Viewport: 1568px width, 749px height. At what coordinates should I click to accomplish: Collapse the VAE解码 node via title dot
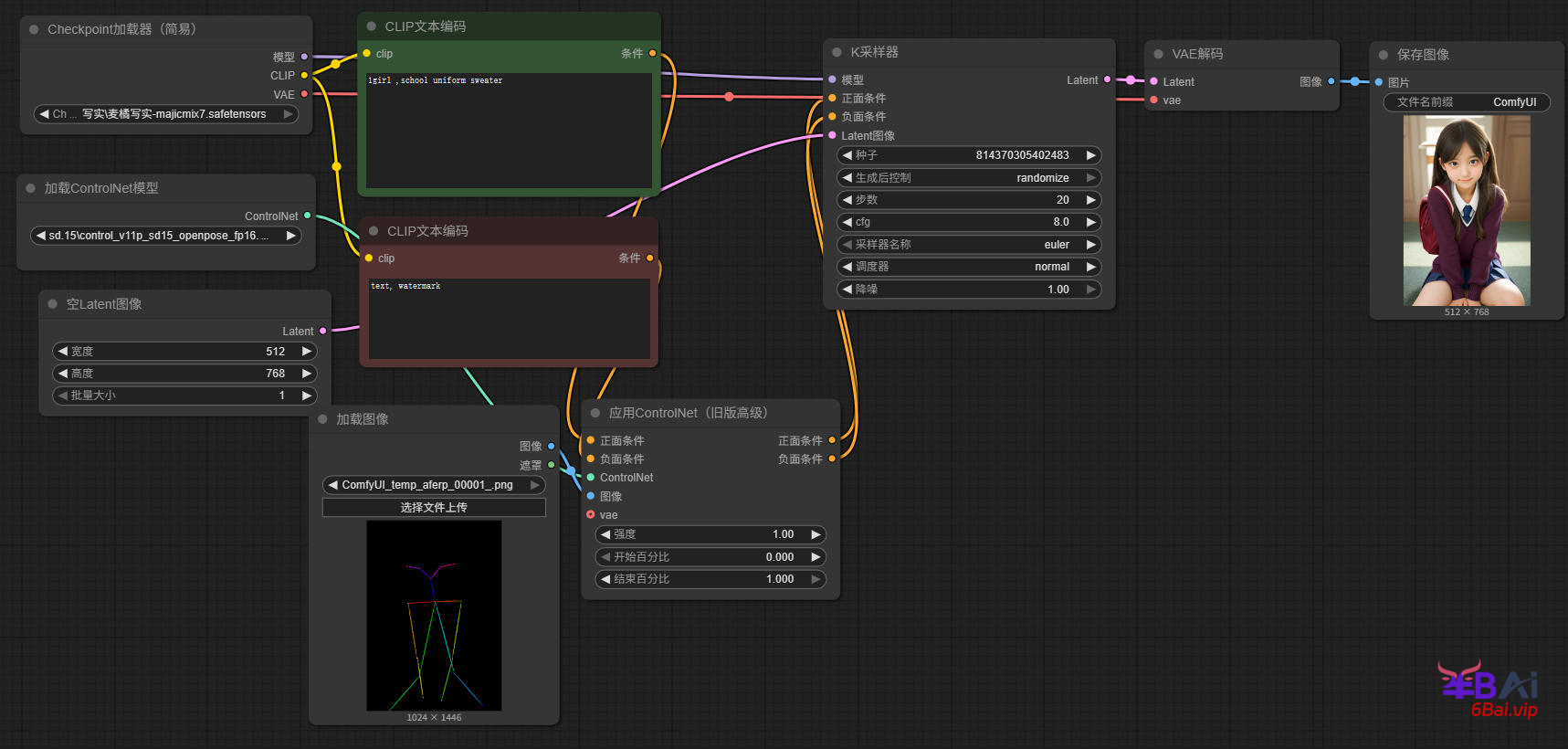[1158, 54]
